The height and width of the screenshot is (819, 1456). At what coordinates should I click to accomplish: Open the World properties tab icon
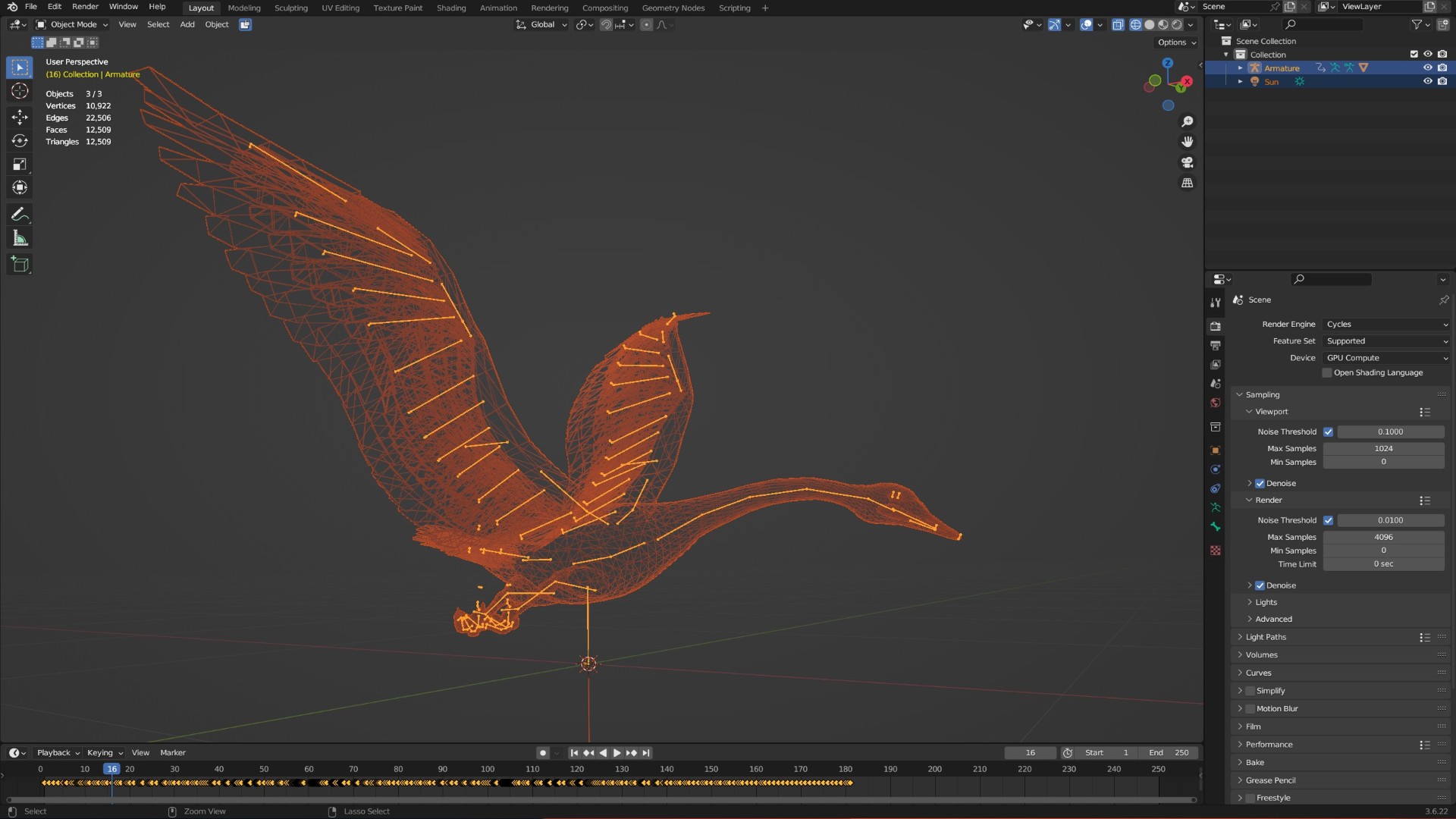pos(1216,403)
